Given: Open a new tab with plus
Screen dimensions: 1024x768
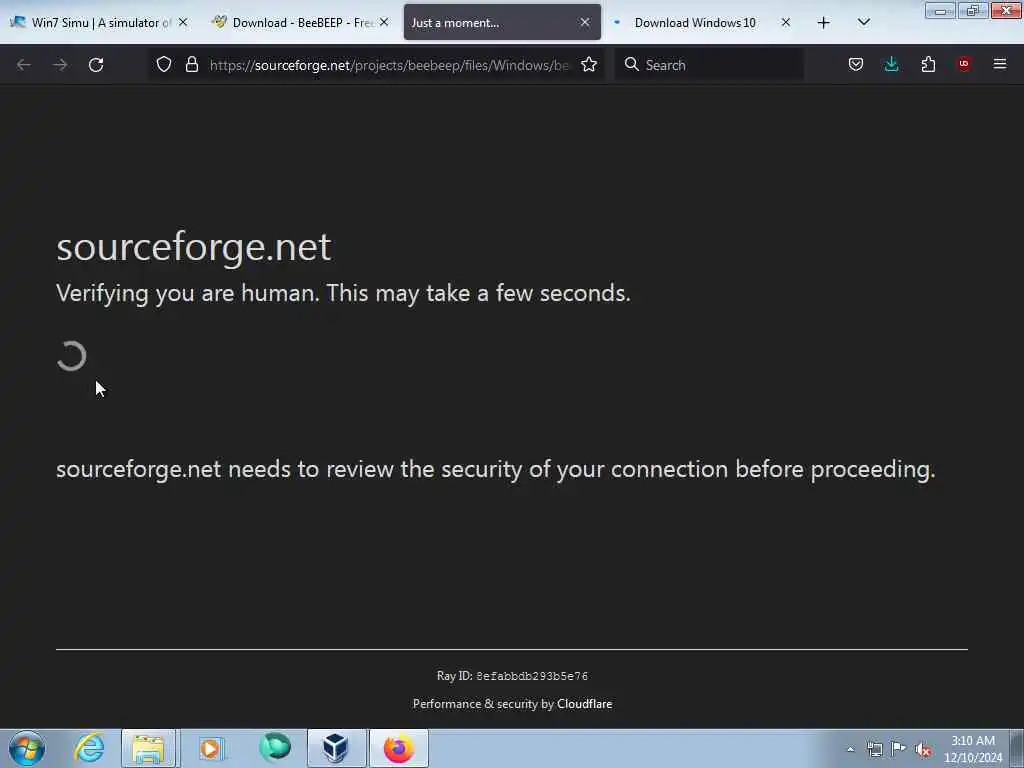Looking at the screenshot, I should (824, 23).
